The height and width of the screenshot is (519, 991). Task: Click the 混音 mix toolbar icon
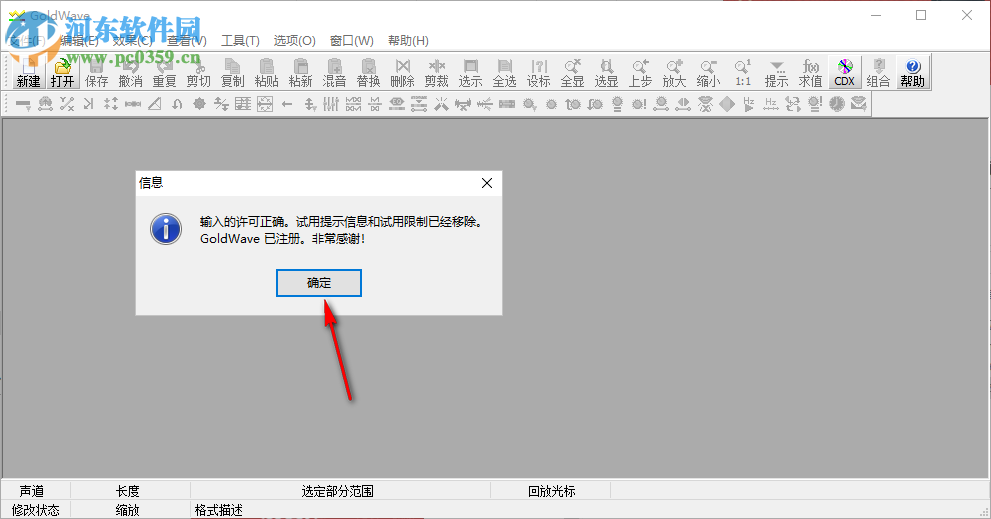(x=334, y=73)
